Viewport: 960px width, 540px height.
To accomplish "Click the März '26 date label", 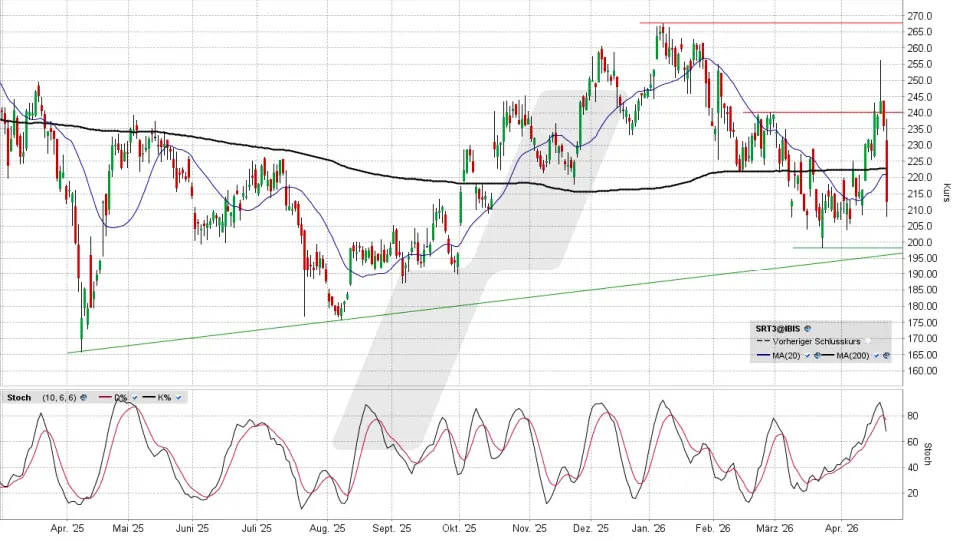I will tap(774, 528).
